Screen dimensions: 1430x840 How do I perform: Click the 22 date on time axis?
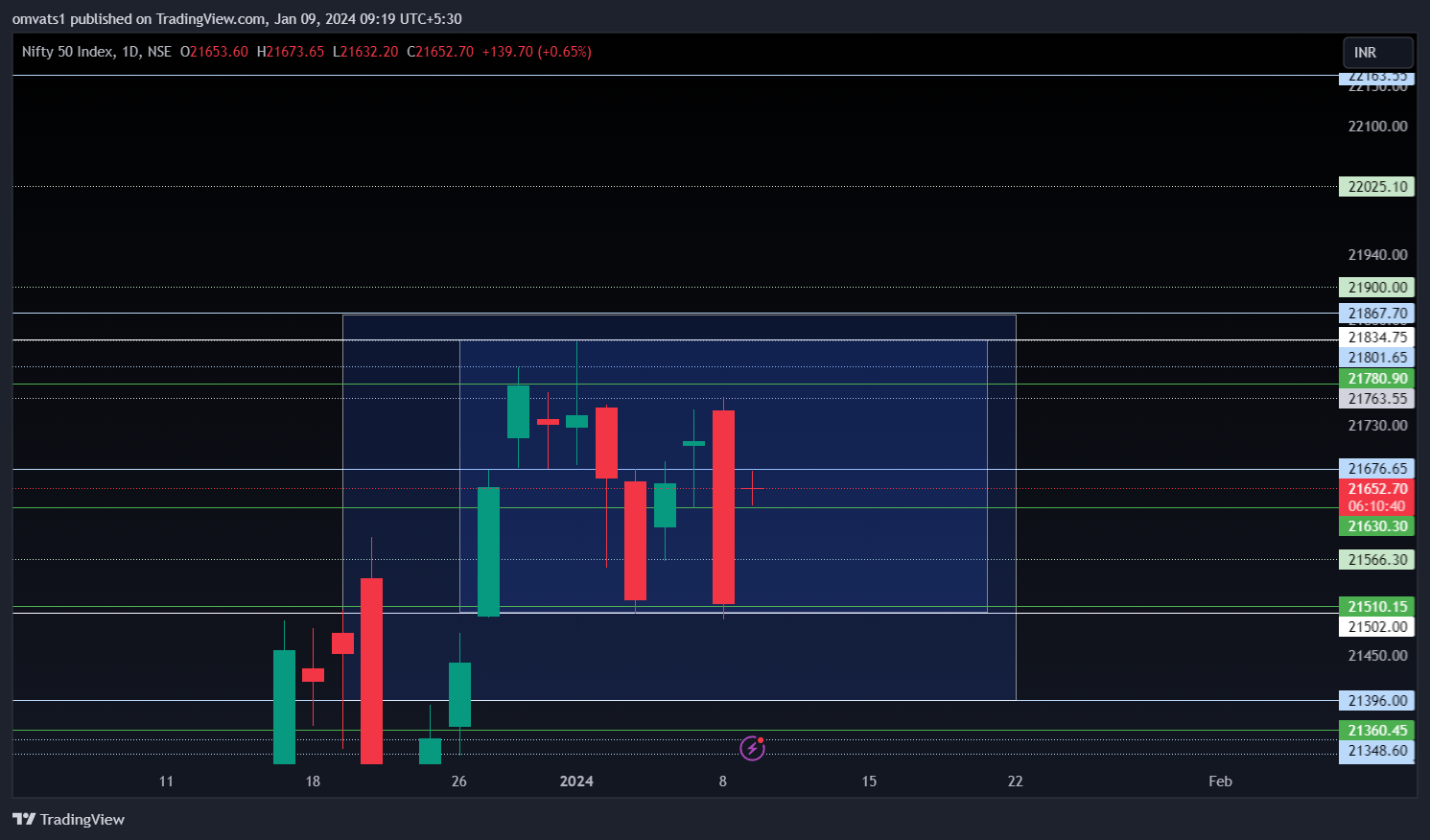[x=1016, y=782]
